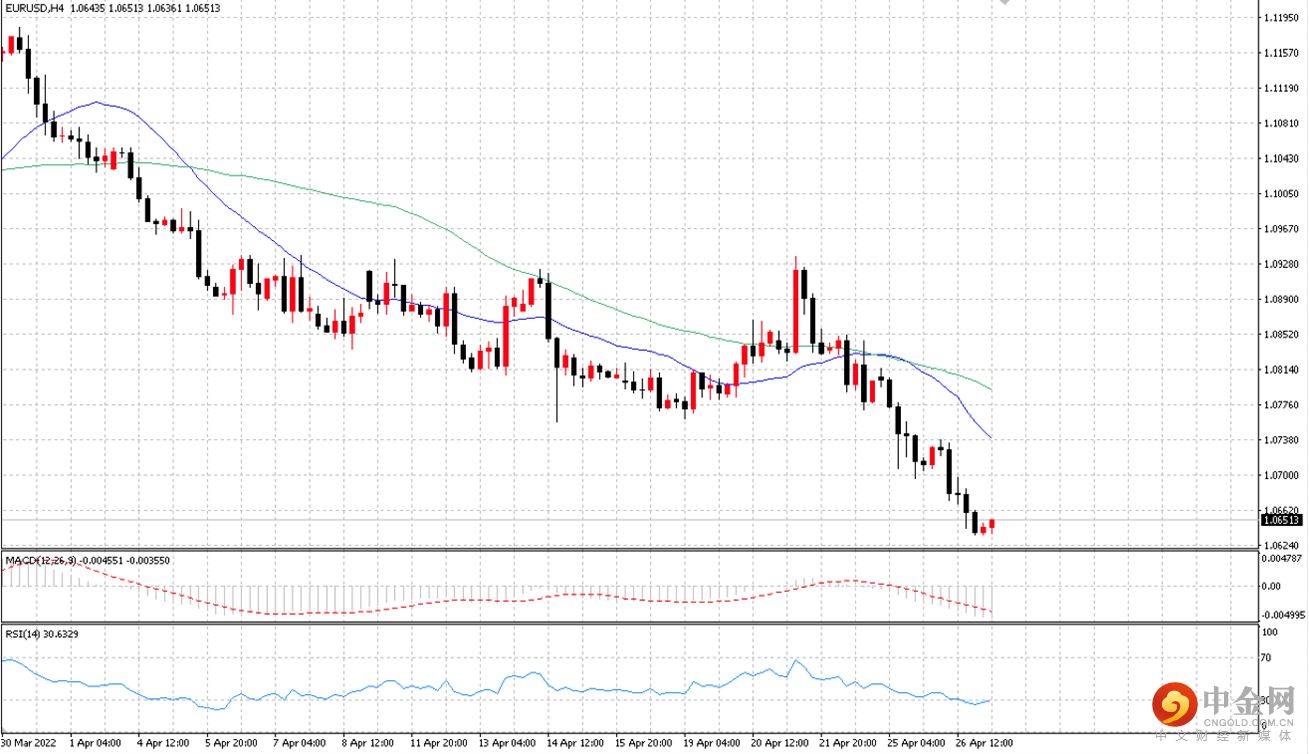Select the 1 Apr 04:00 time label
Screen dimensions: 1309x754
click(x=95, y=743)
